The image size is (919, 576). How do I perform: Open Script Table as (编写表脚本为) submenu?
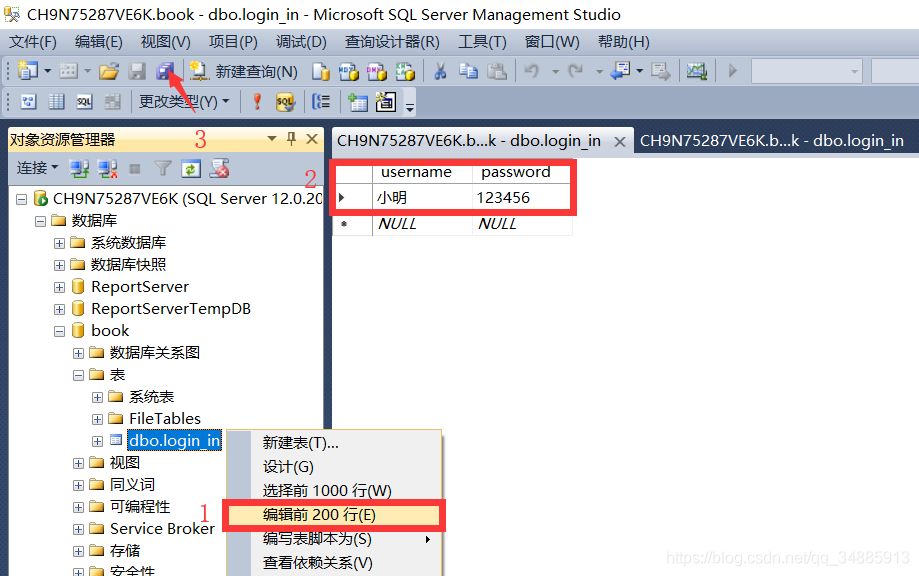tap(333, 539)
